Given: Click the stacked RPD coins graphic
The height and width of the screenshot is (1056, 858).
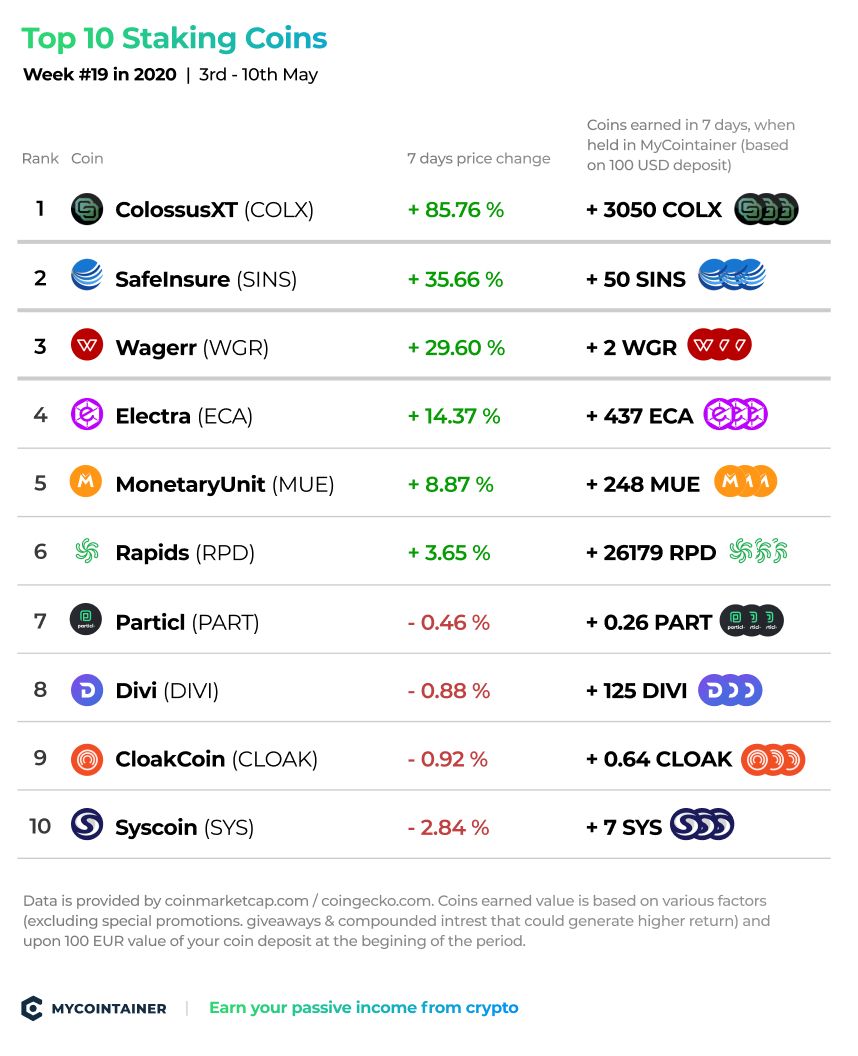Looking at the screenshot, I should pyautogui.click(x=758, y=551).
